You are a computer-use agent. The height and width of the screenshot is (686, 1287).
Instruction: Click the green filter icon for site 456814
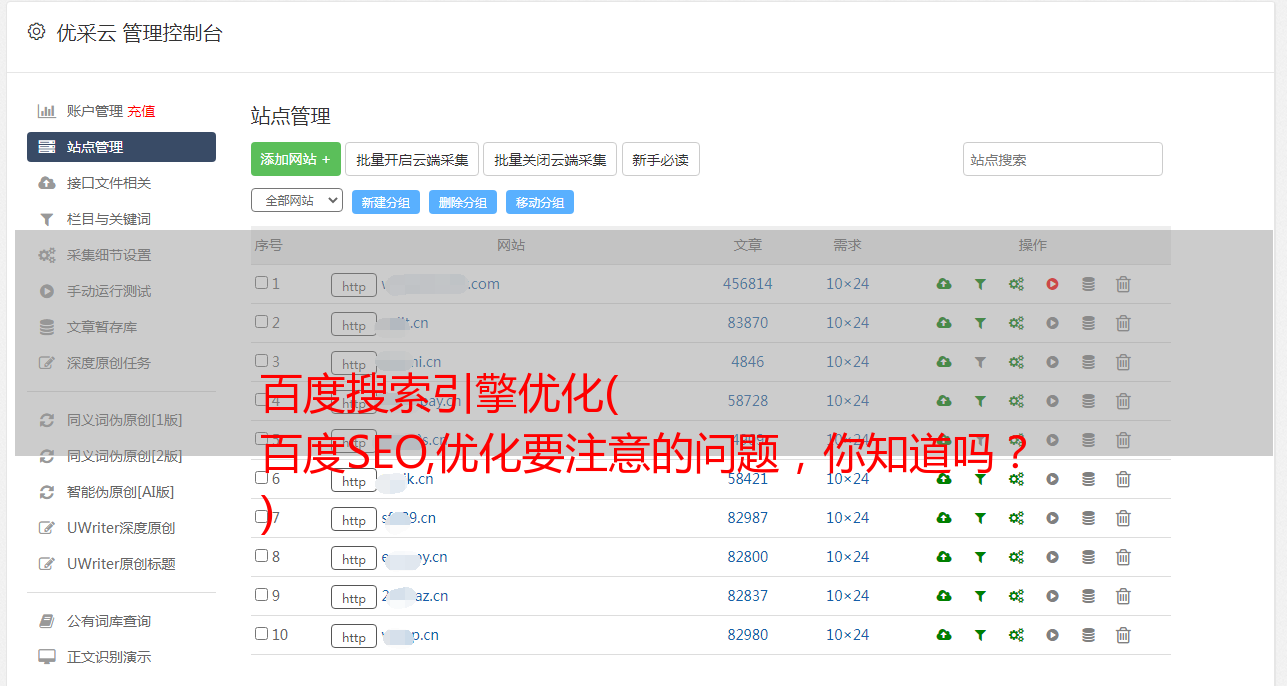(980, 284)
